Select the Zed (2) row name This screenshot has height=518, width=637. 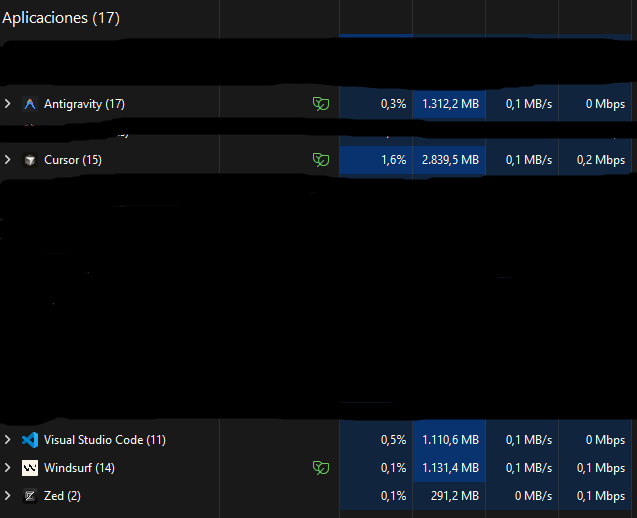click(63, 496)
